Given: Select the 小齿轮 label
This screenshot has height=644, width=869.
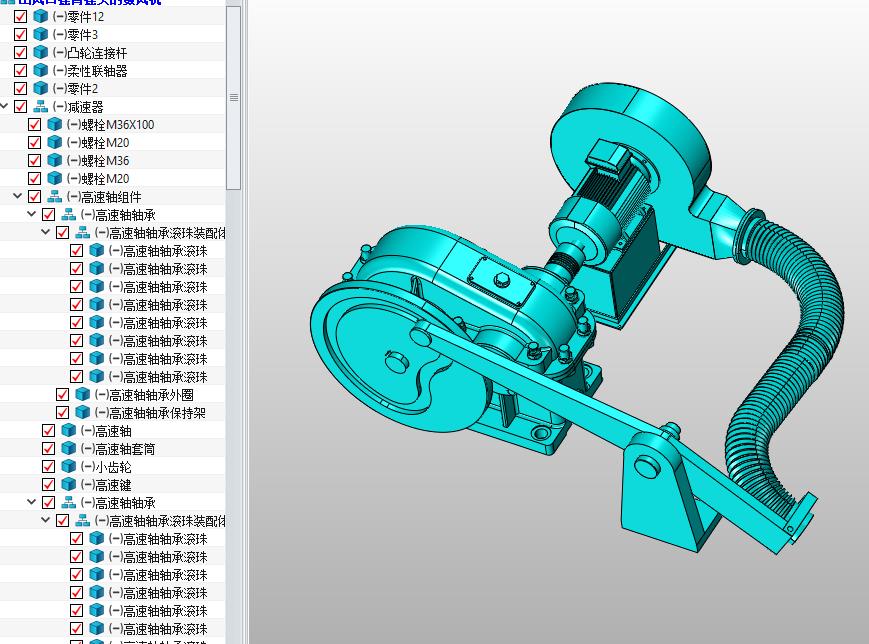Looking at the screenshot, I should pyautogui.click(x=106, y=467).
